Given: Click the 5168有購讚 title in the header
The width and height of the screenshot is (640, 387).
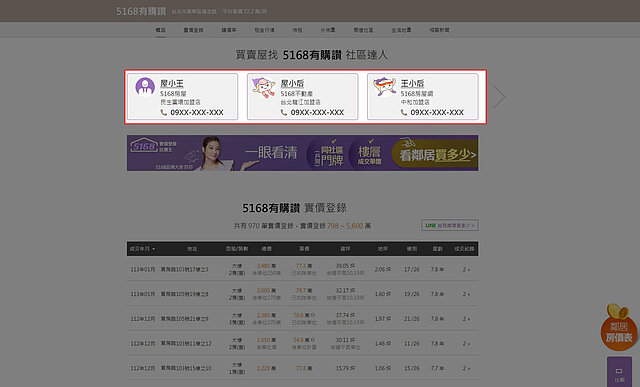Looking at the screenshot, I should click(x=141, y=11).
